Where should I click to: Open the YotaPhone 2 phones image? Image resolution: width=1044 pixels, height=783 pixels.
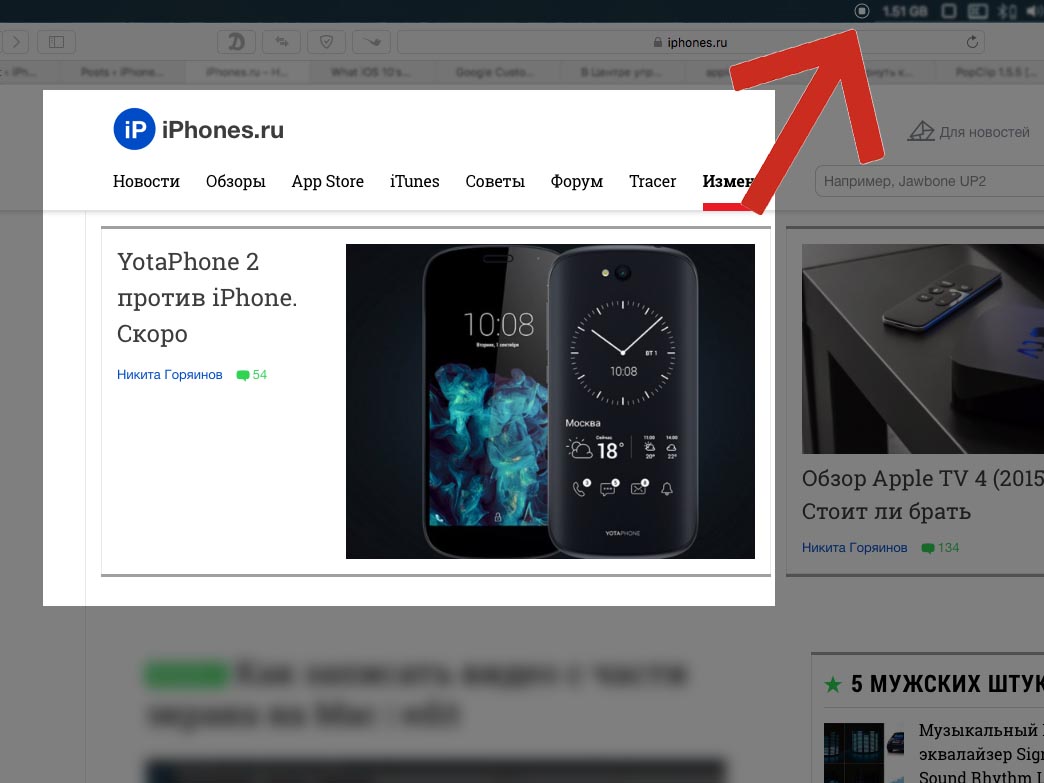[550, 401]
